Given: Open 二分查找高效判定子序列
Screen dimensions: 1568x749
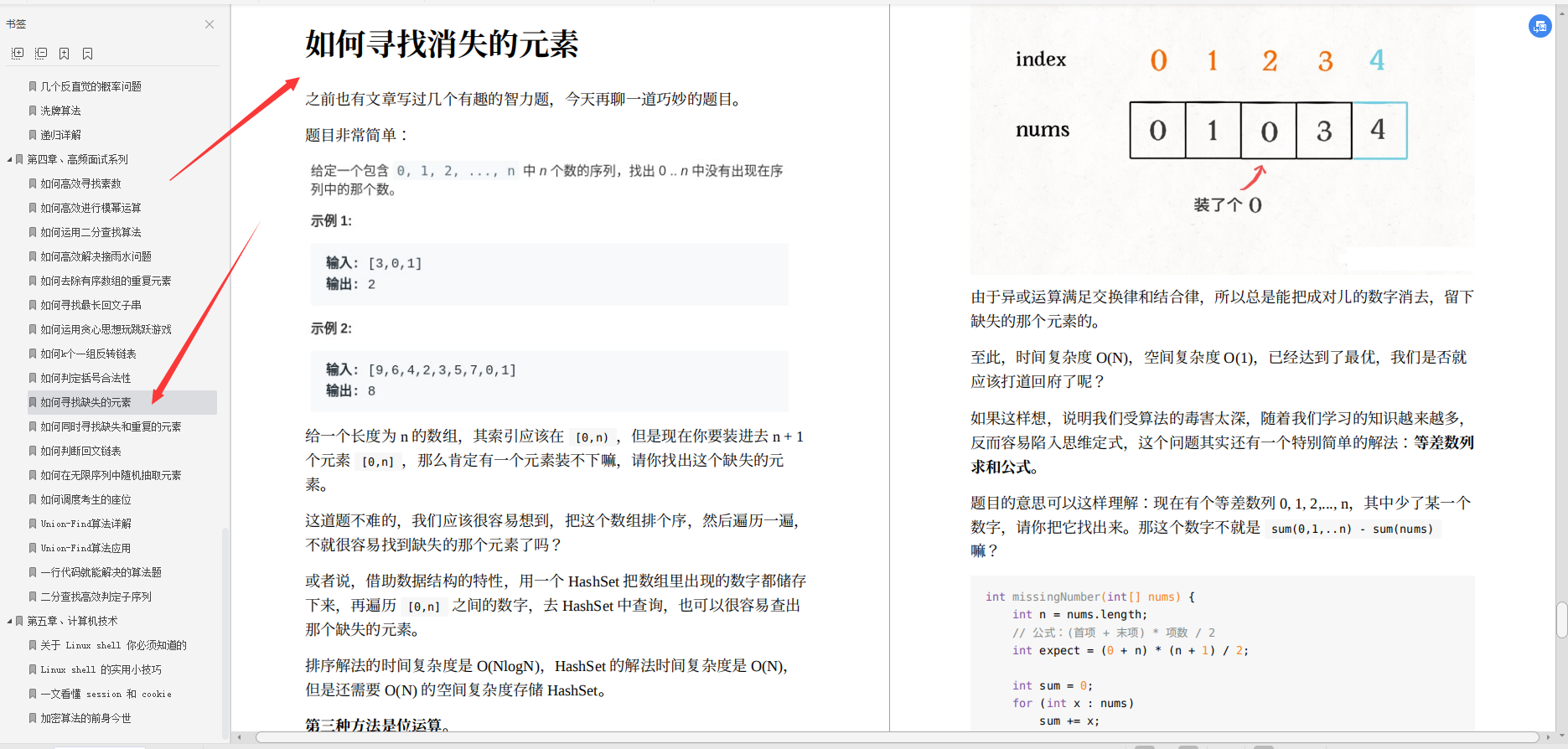Looking at the screenshot, I should (96, 597).
